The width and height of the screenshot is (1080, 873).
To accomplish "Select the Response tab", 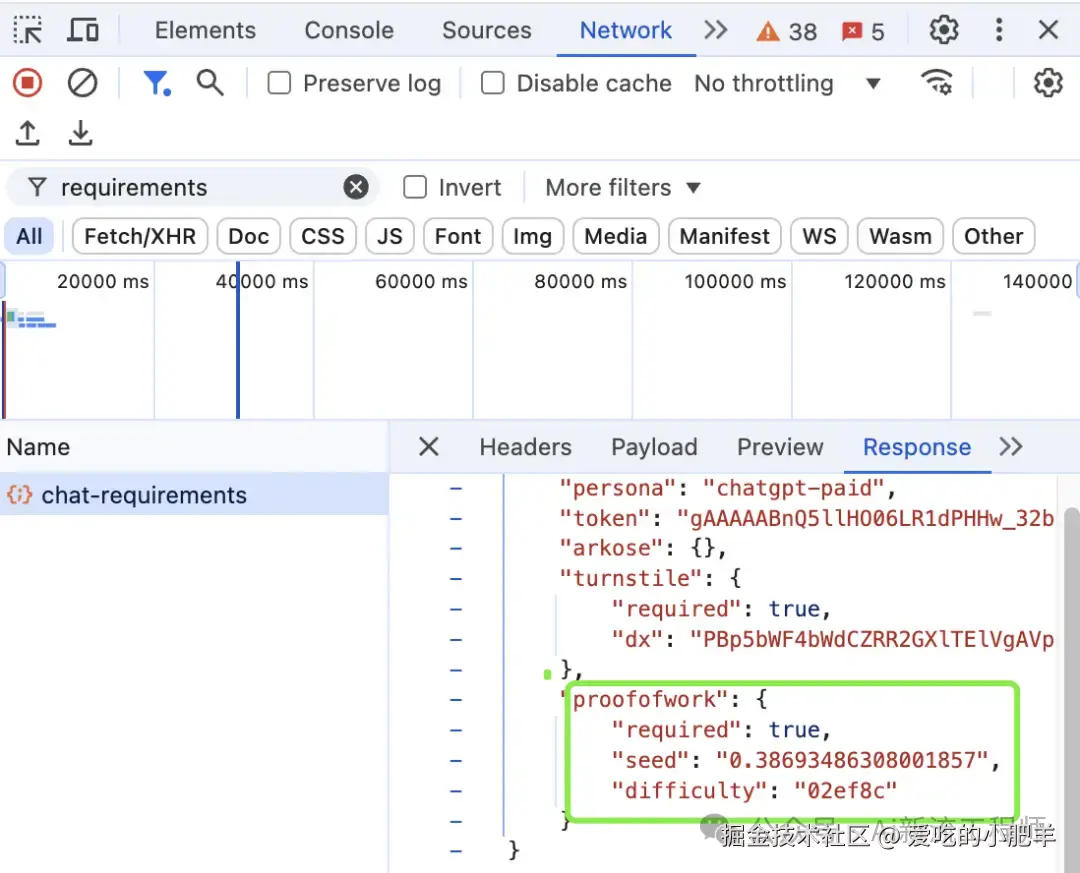I will click(x=917, y=447).
